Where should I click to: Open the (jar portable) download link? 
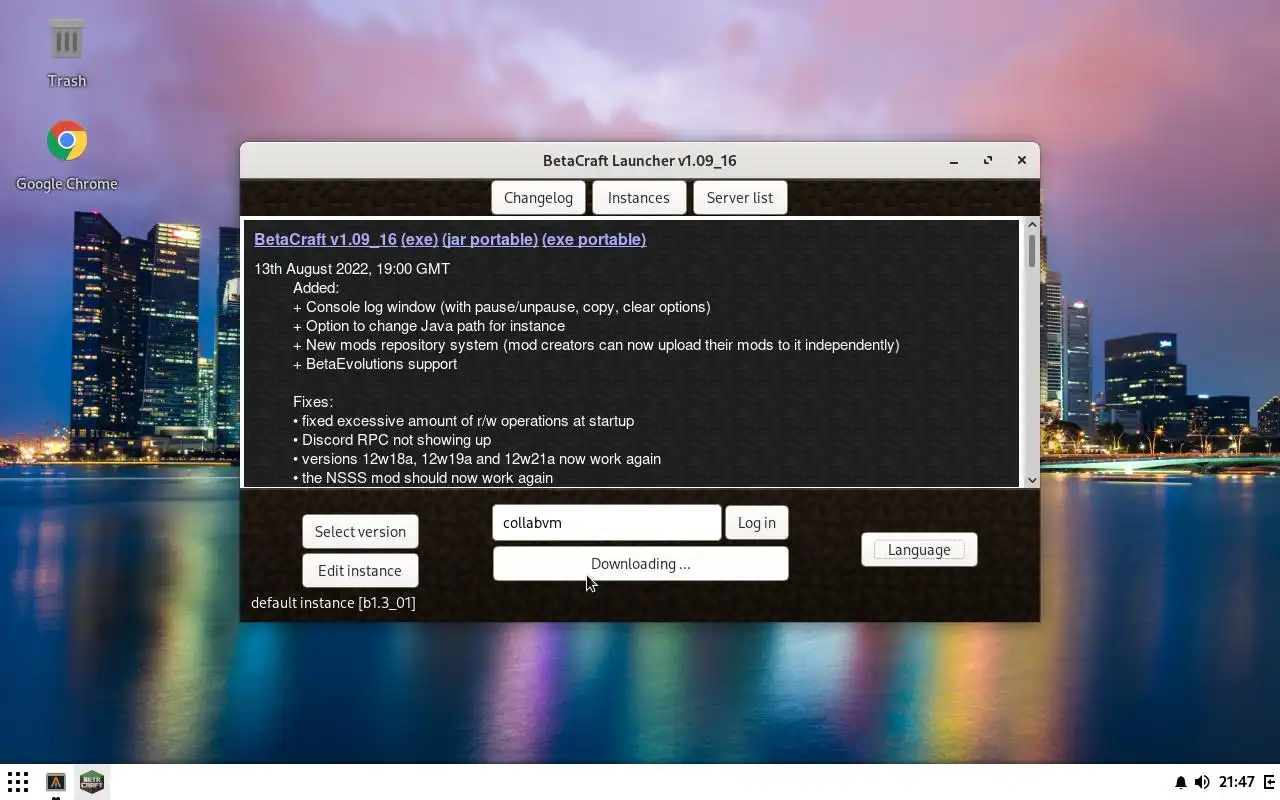tap(490, 239)
